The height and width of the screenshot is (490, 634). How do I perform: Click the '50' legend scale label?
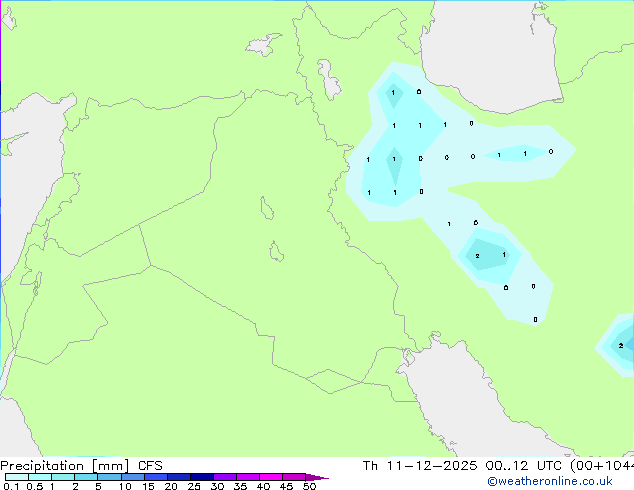(x=309, y=486)
